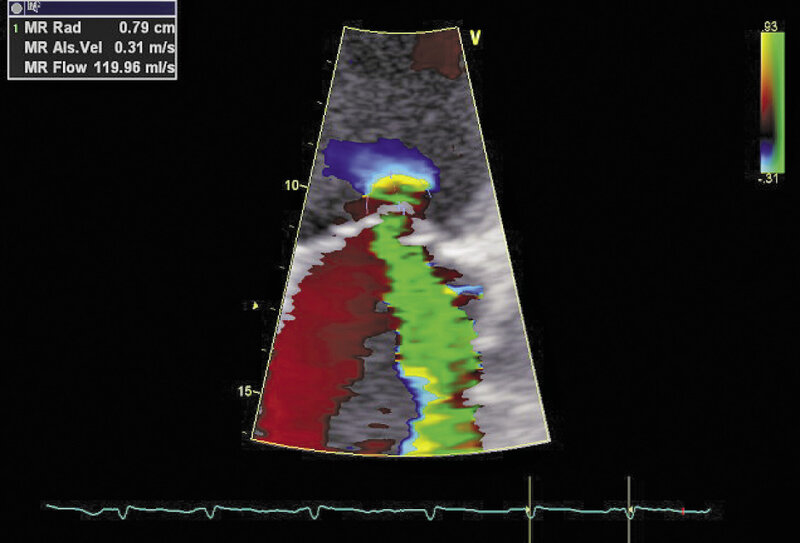Click the '10' depth marker on the sector
800x543 pixels.
click(292, 185)
